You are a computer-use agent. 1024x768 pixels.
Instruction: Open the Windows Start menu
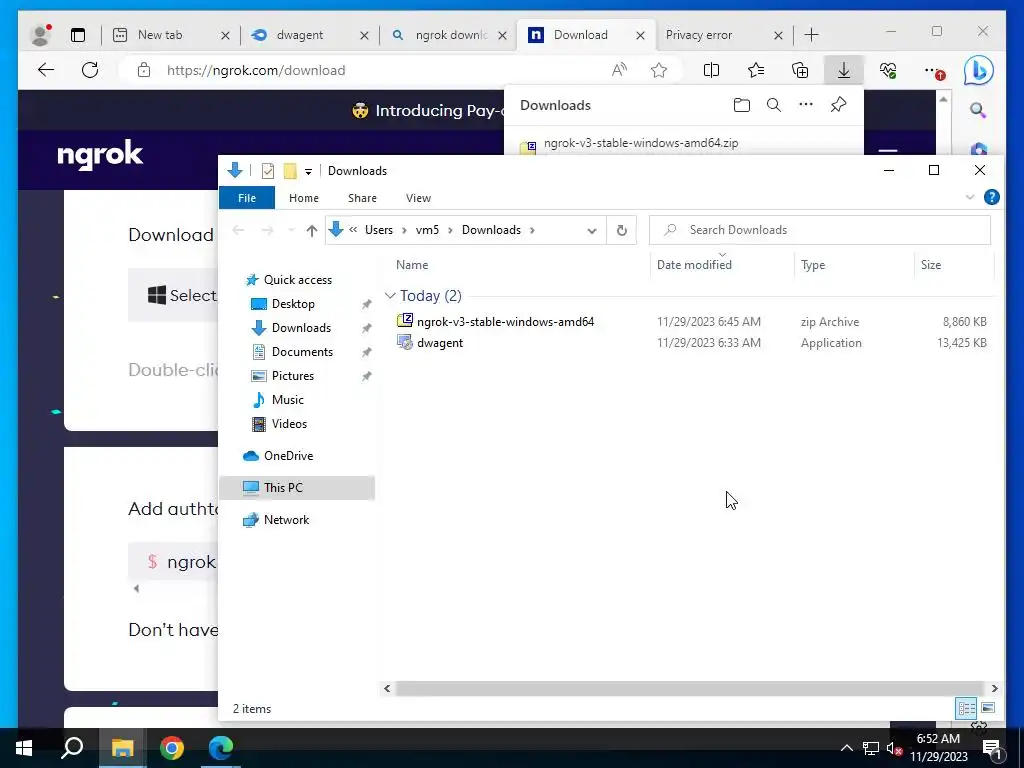(x=24, y=748)
